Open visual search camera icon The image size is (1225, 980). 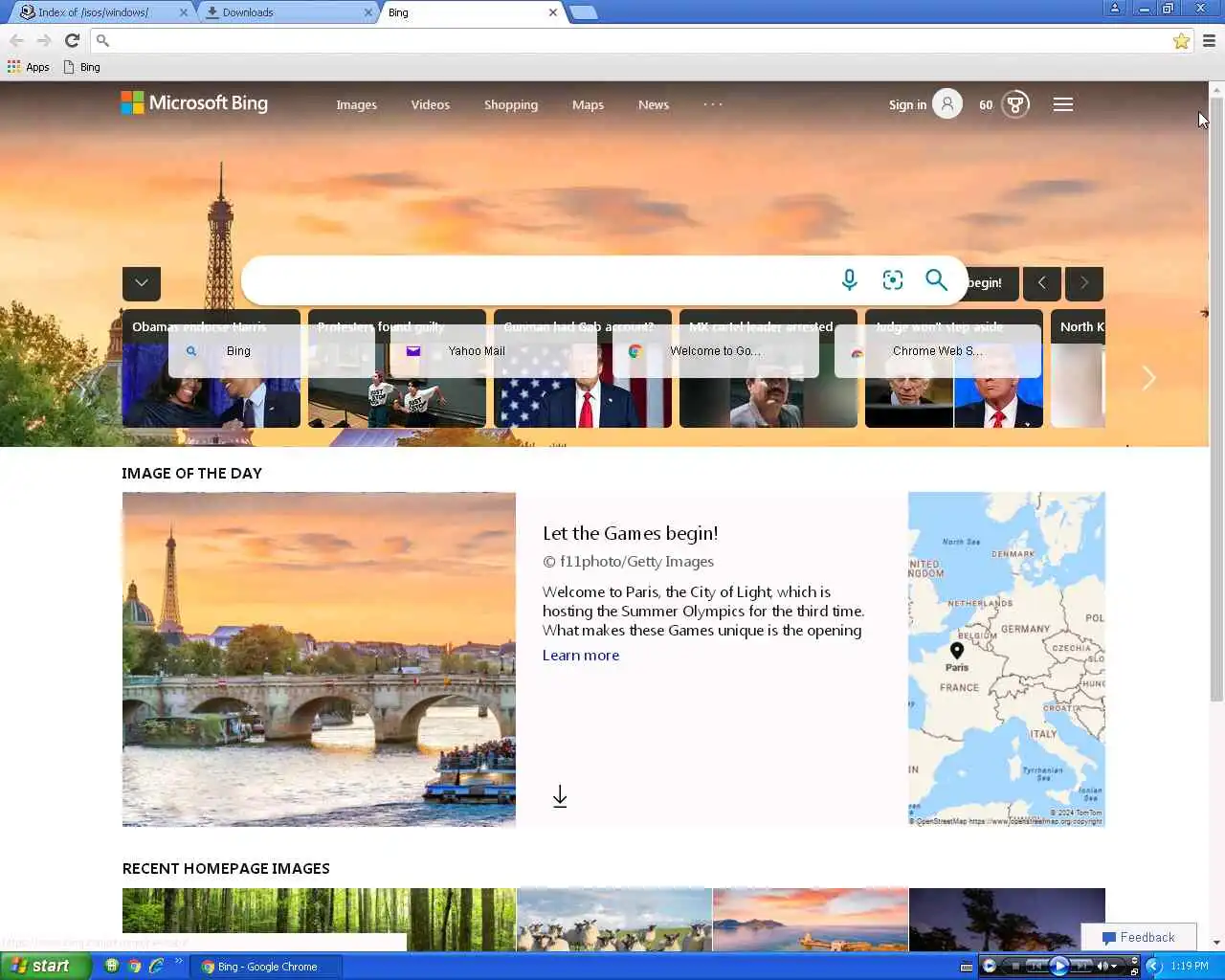point(893,279)
